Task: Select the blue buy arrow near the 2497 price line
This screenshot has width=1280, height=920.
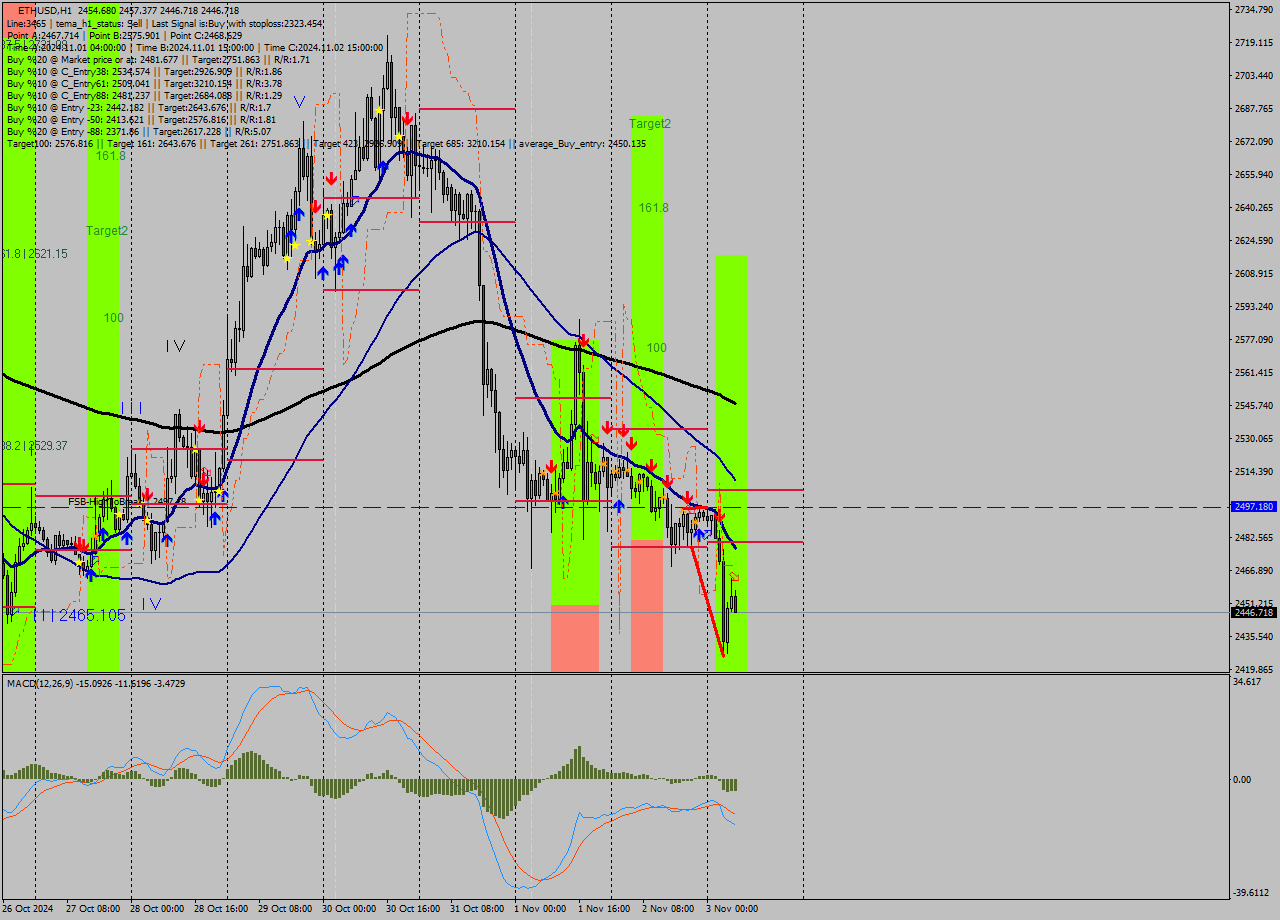Action: pyautogui.click(x=617, y=507)
